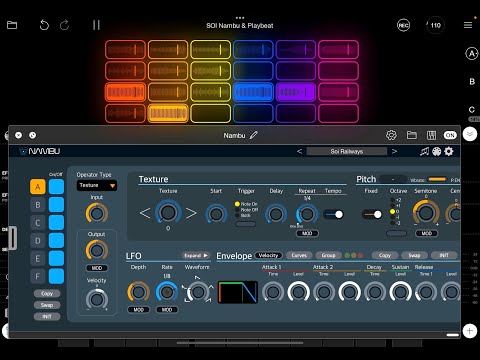Toggle operator B on/off blue switch
The height and width of the screenshot is (360, 480).
click(56, 205)
